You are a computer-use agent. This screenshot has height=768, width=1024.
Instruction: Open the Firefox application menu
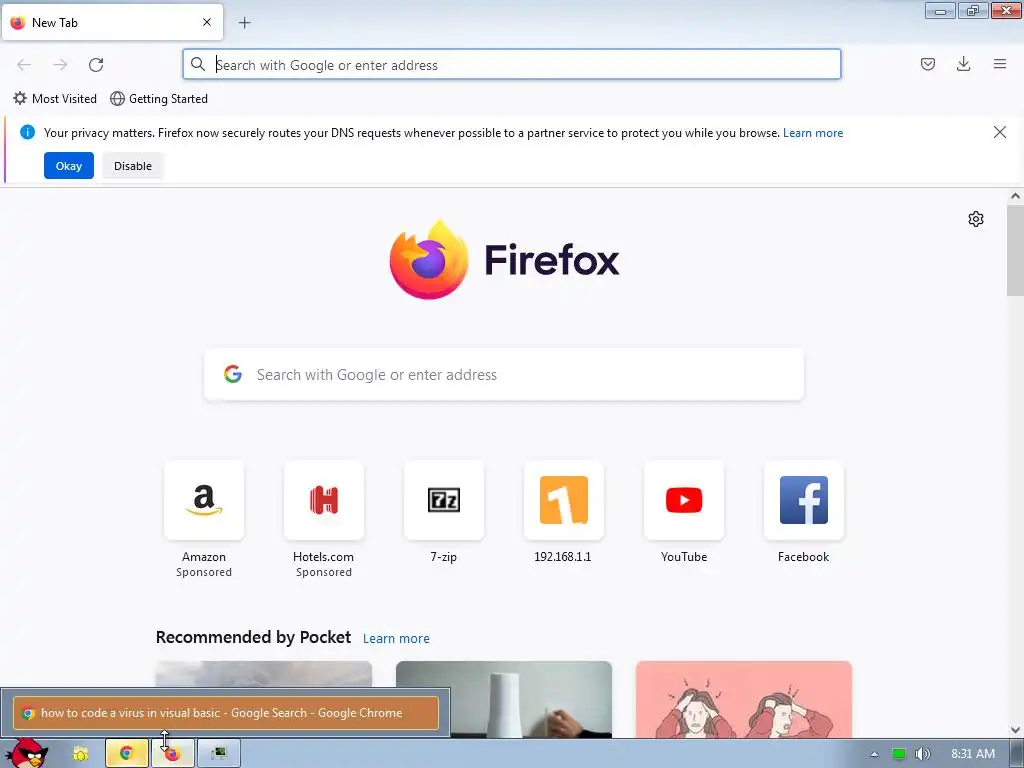[1000, 64]
